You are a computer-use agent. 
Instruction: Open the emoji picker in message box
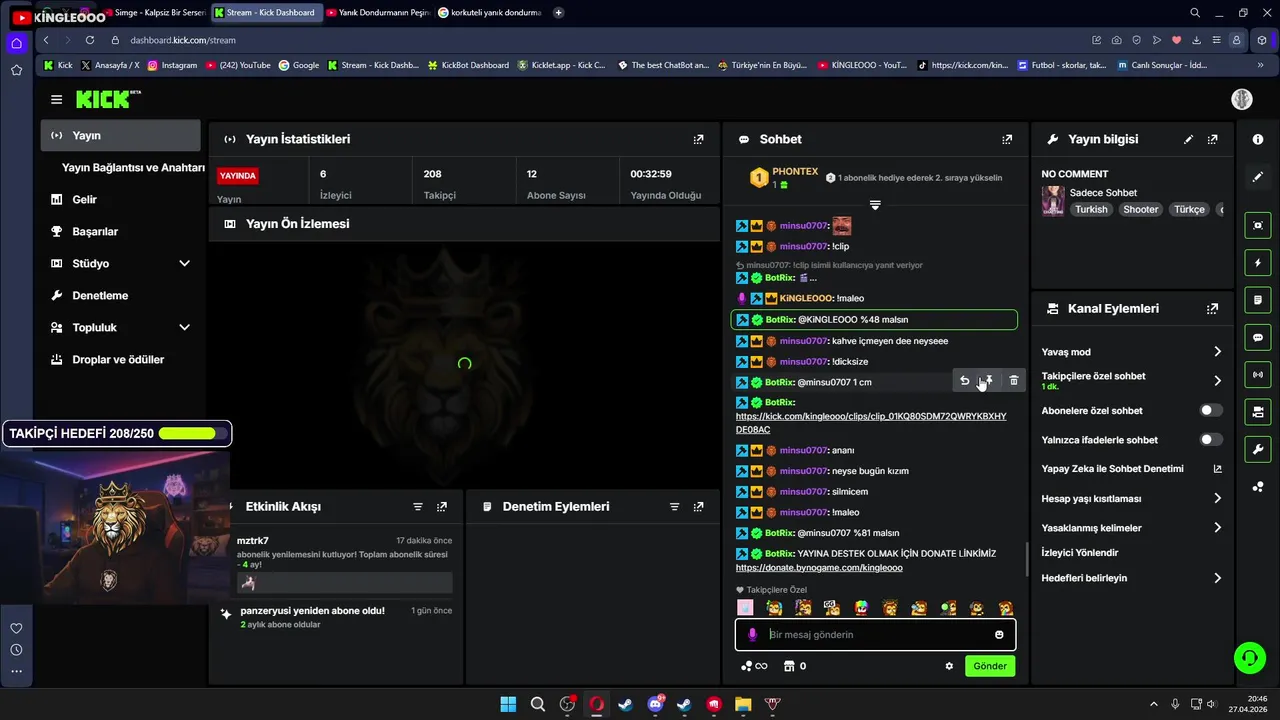[999, 635]
